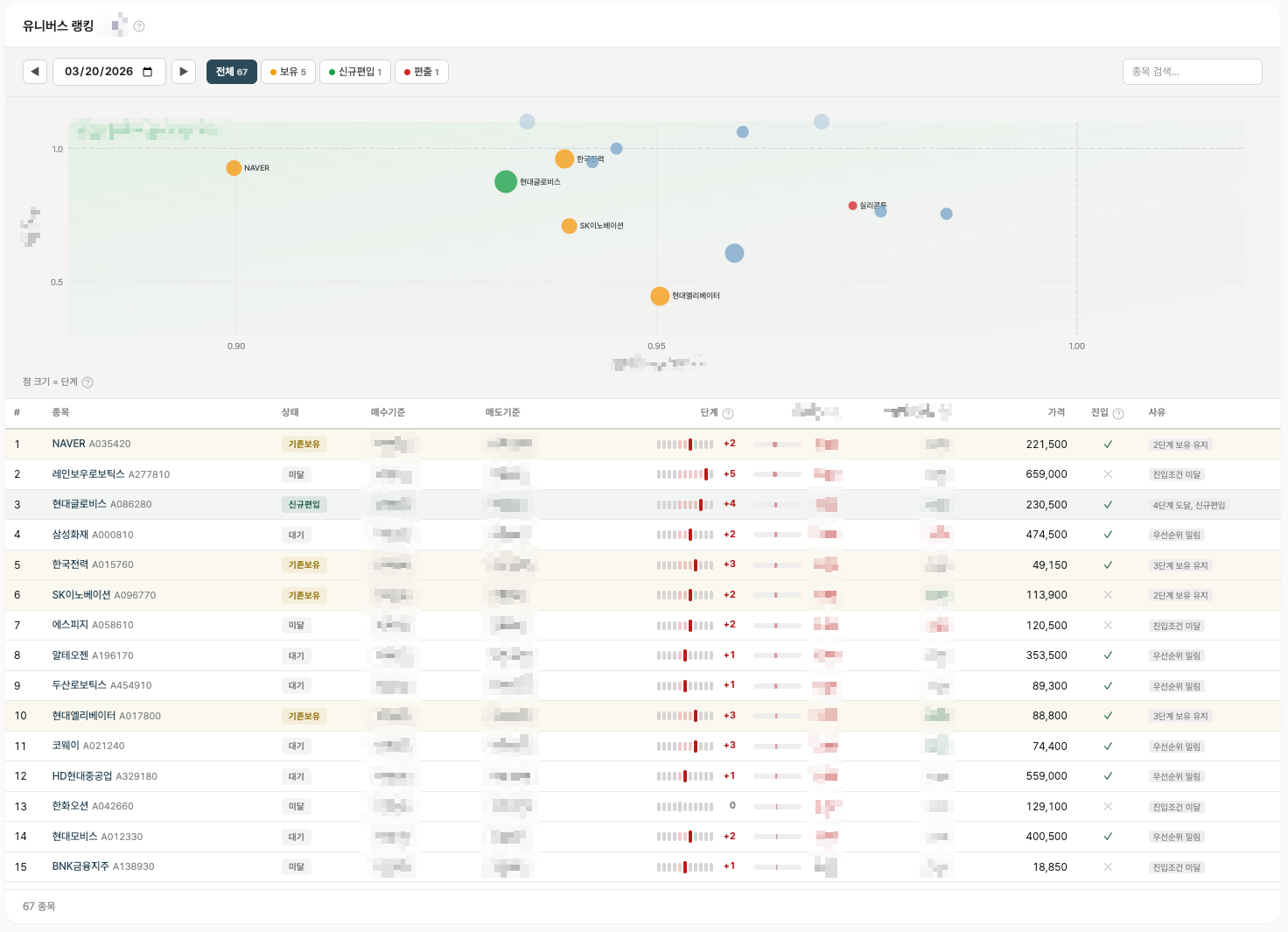Click the 진입조건 미달 tag for BNK금융지주
Viewport: 1288px width, 932px height.
click(x=1177, y=868)
